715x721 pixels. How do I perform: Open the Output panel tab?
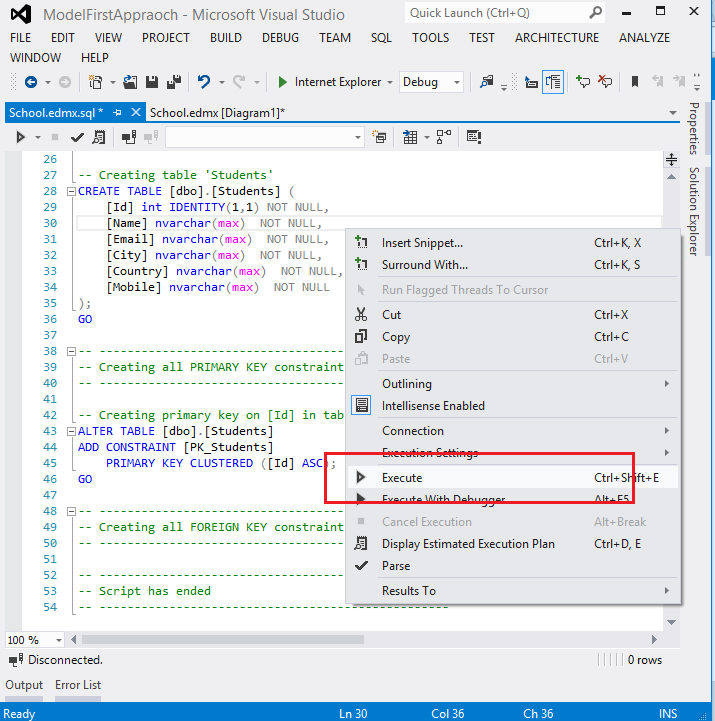click(x=24, y=685)
